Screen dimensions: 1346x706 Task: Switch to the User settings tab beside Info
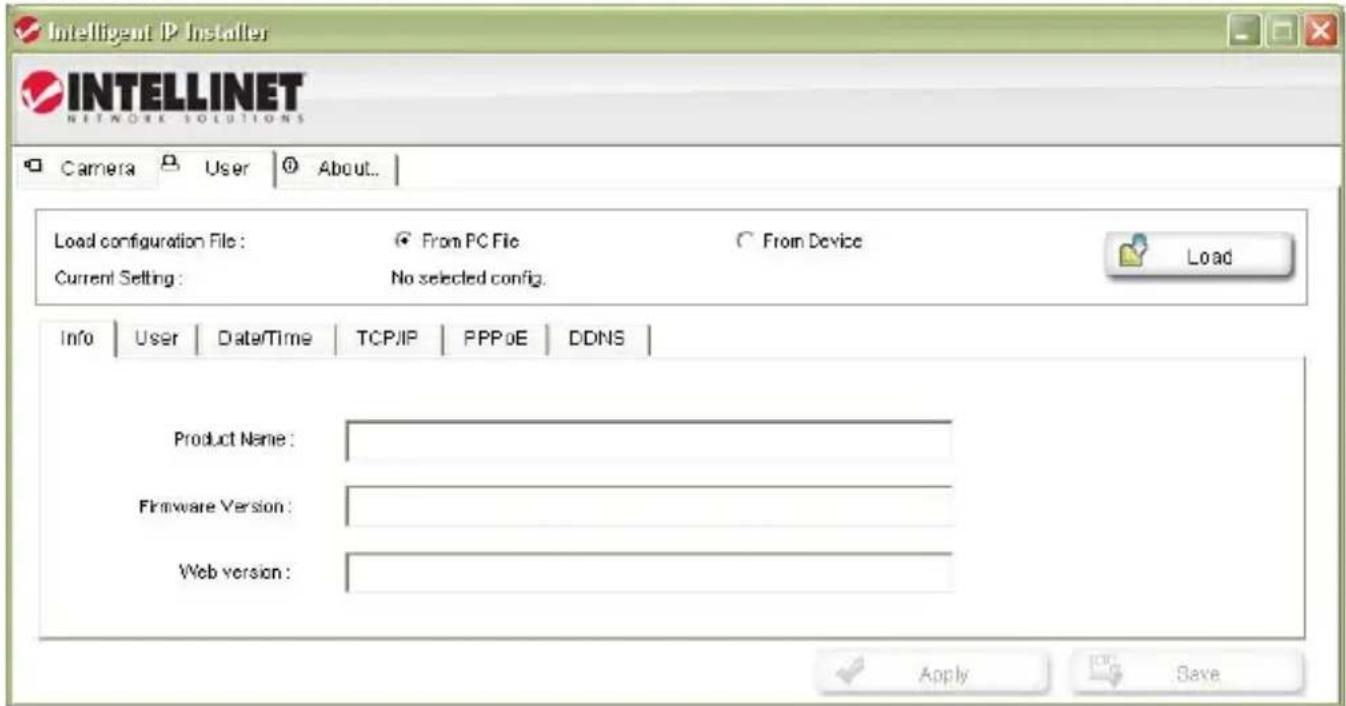[x=157, y=338]
